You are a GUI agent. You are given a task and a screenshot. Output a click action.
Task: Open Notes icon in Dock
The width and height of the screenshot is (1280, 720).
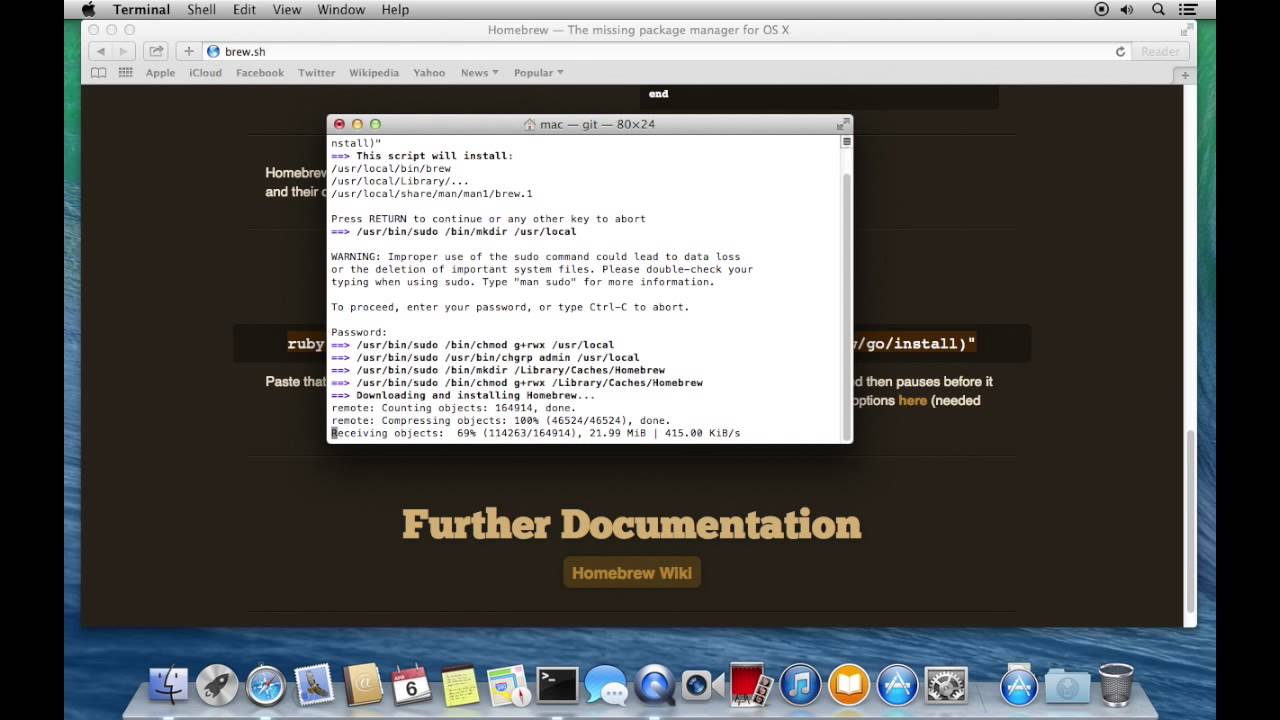pyautogui.click(x=460, y=685)
